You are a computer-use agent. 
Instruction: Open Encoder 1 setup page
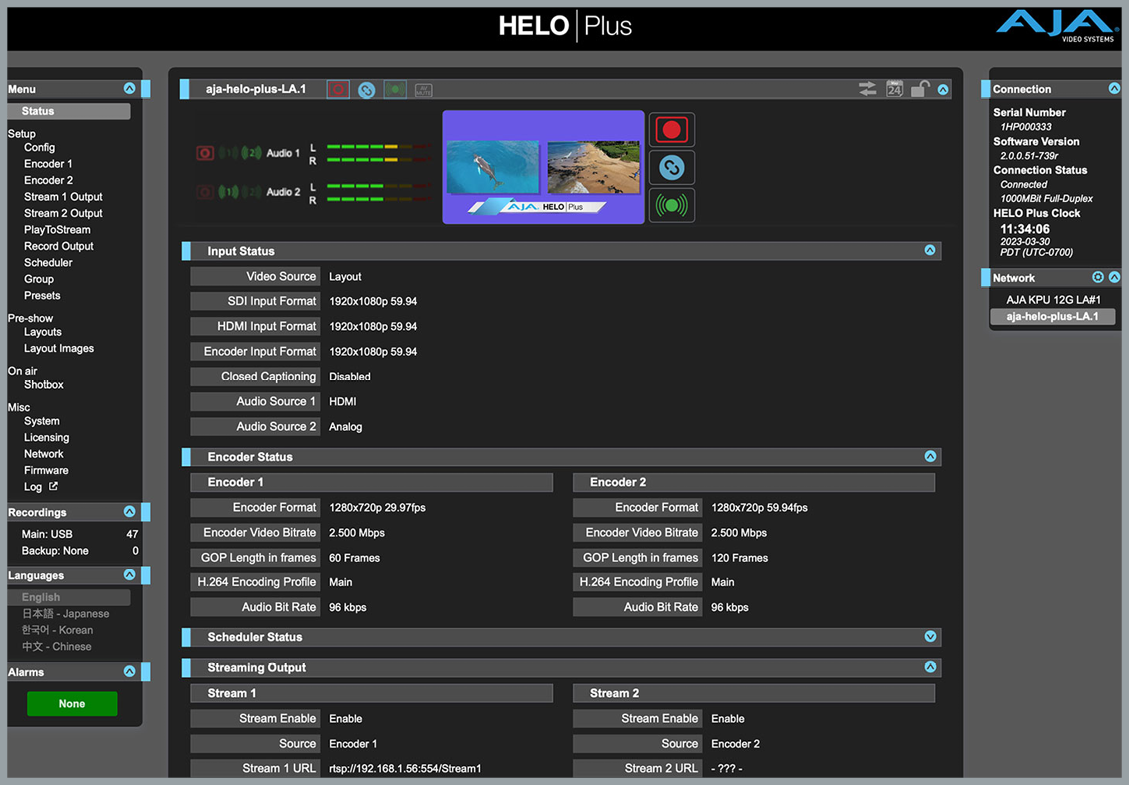pos(48,164)
